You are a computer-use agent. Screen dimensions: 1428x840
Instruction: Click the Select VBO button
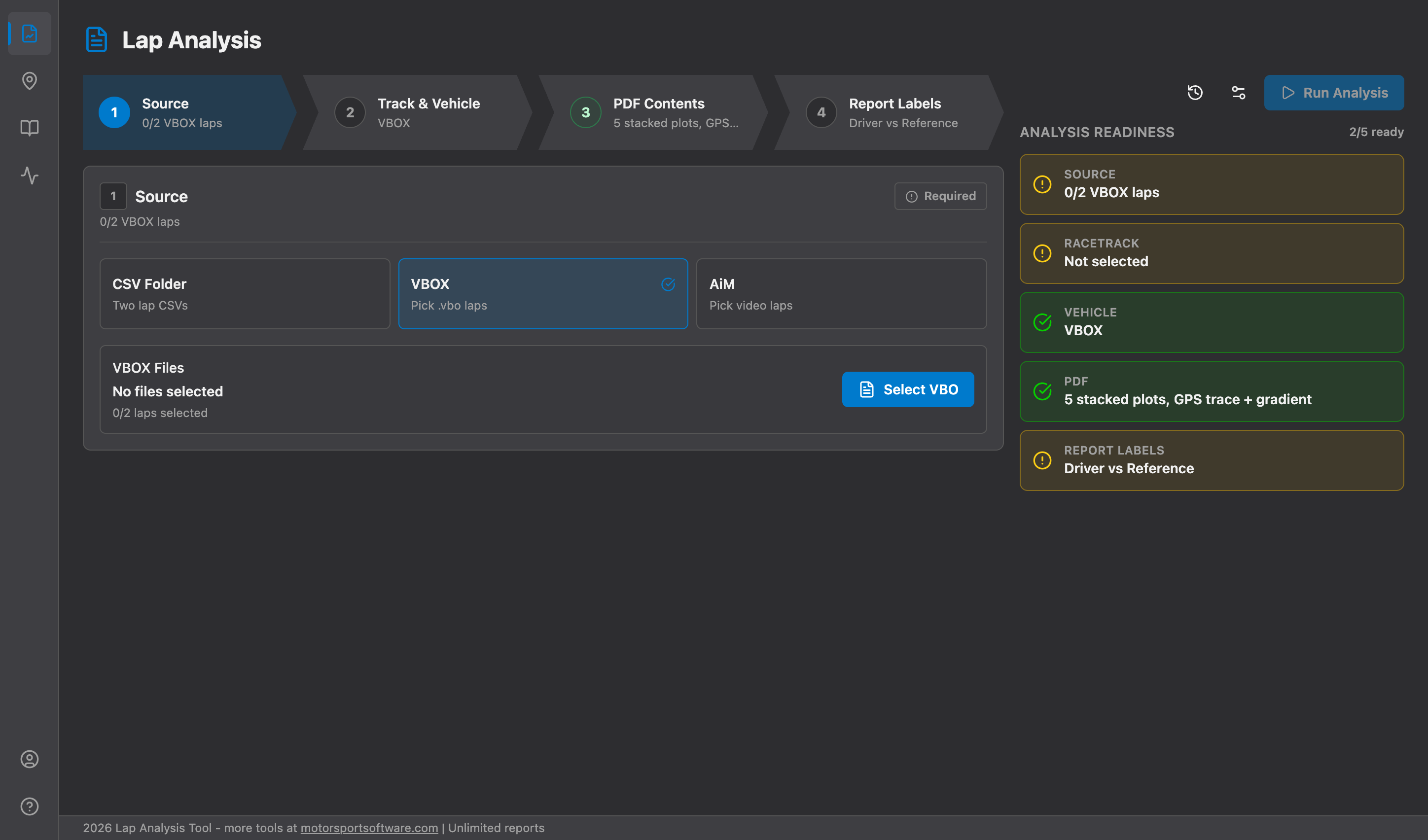[x=908, y=389]
